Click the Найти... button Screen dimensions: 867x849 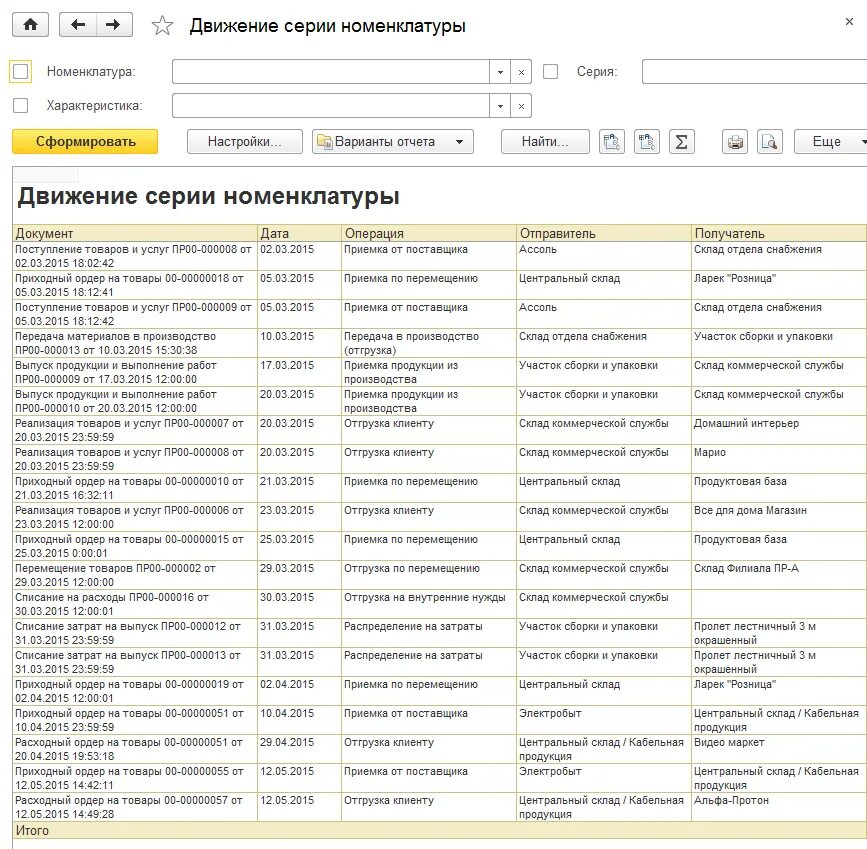[545, 142]
